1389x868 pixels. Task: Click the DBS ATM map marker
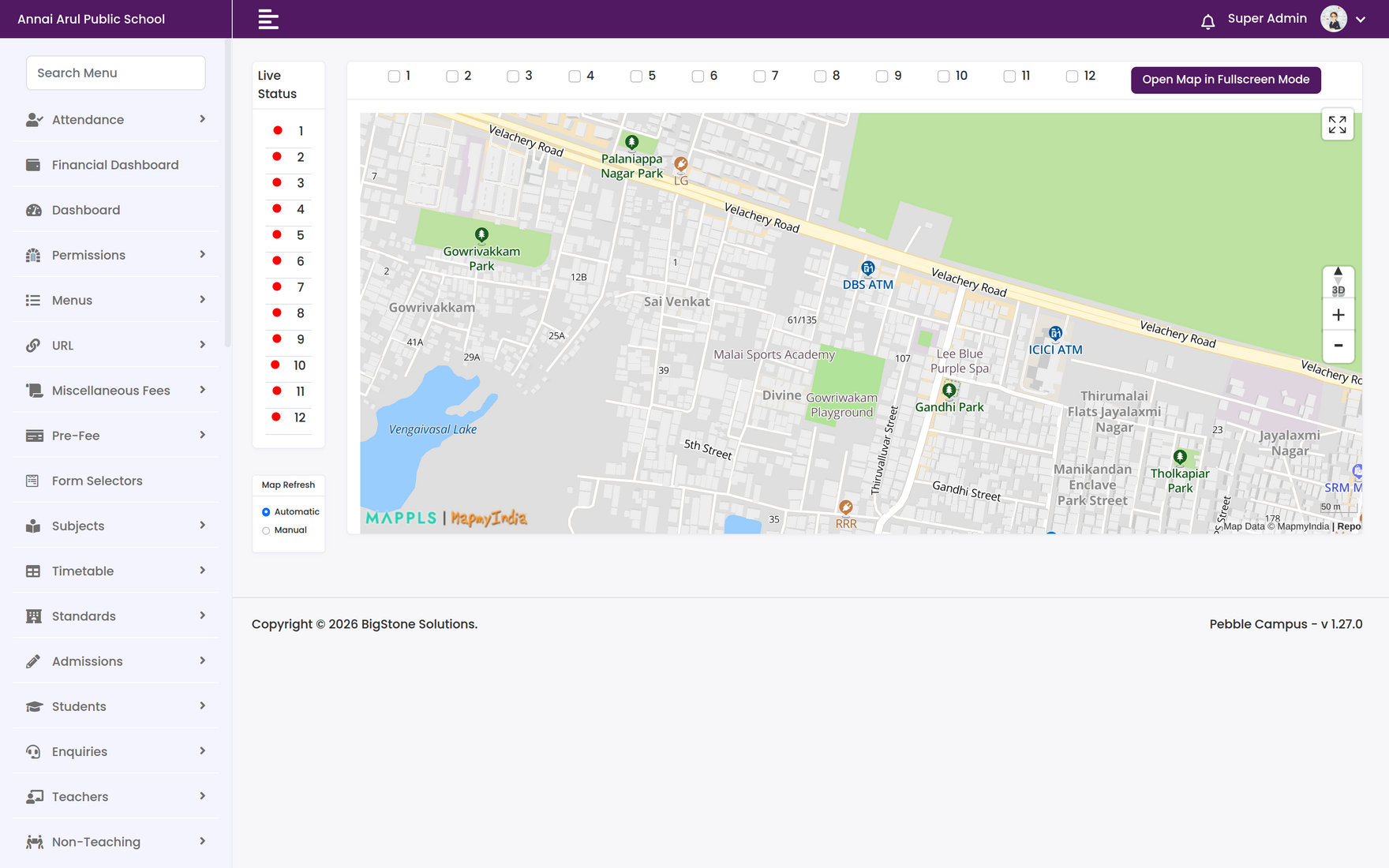[x=867, y=268]
